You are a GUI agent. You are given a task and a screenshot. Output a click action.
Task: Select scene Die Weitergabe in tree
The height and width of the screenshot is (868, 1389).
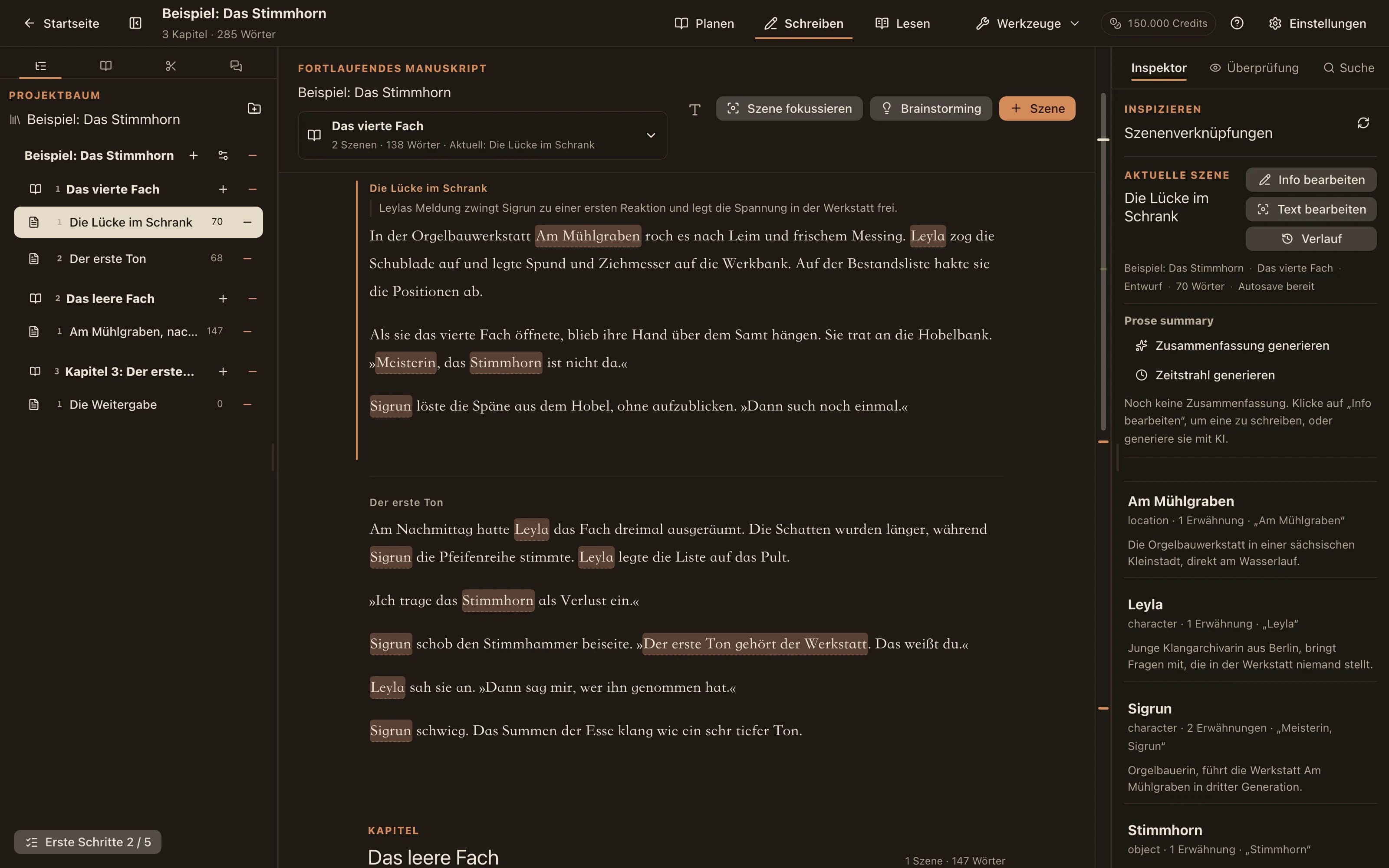click(138, 405)
